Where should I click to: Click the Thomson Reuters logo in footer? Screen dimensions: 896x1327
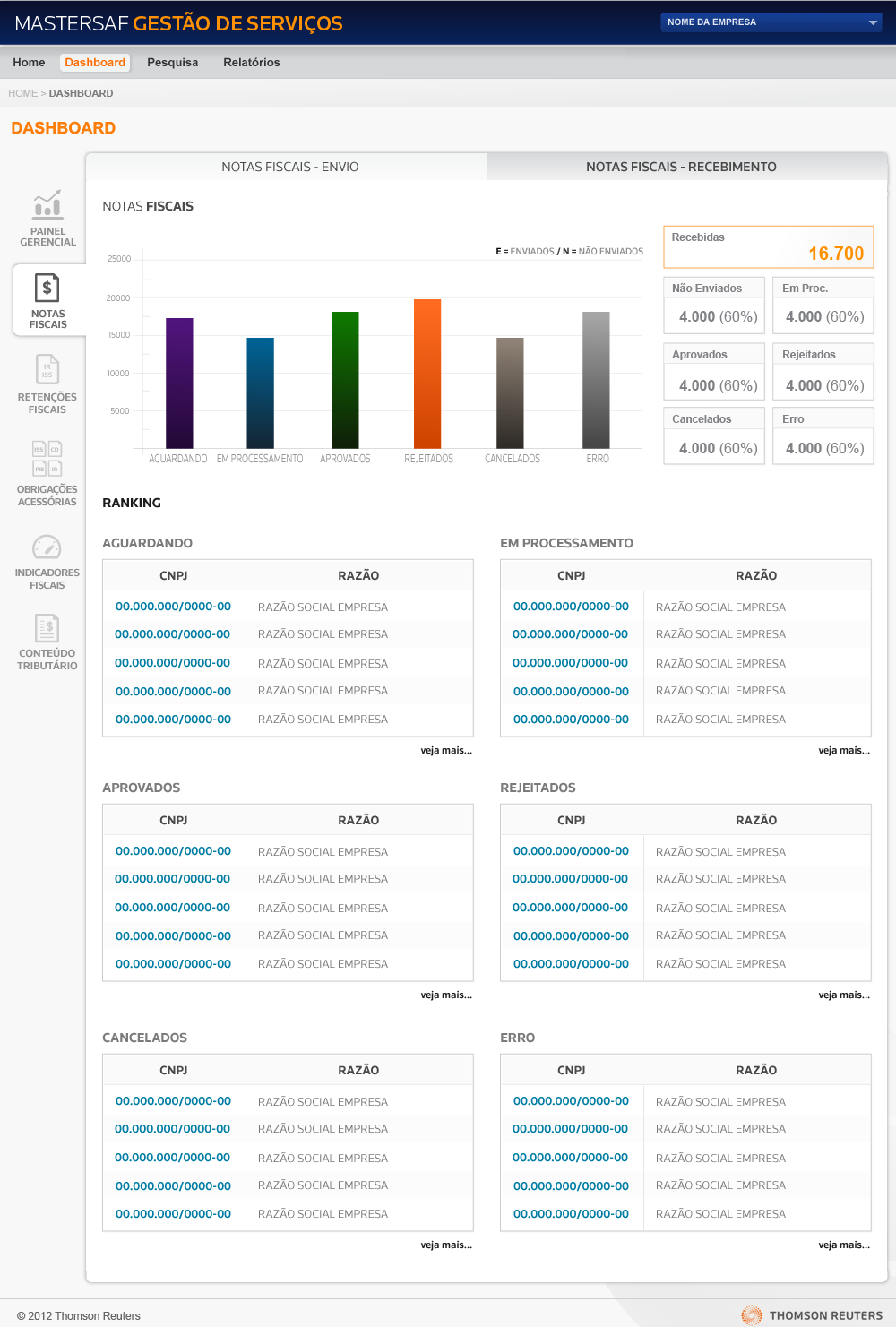812,1315
